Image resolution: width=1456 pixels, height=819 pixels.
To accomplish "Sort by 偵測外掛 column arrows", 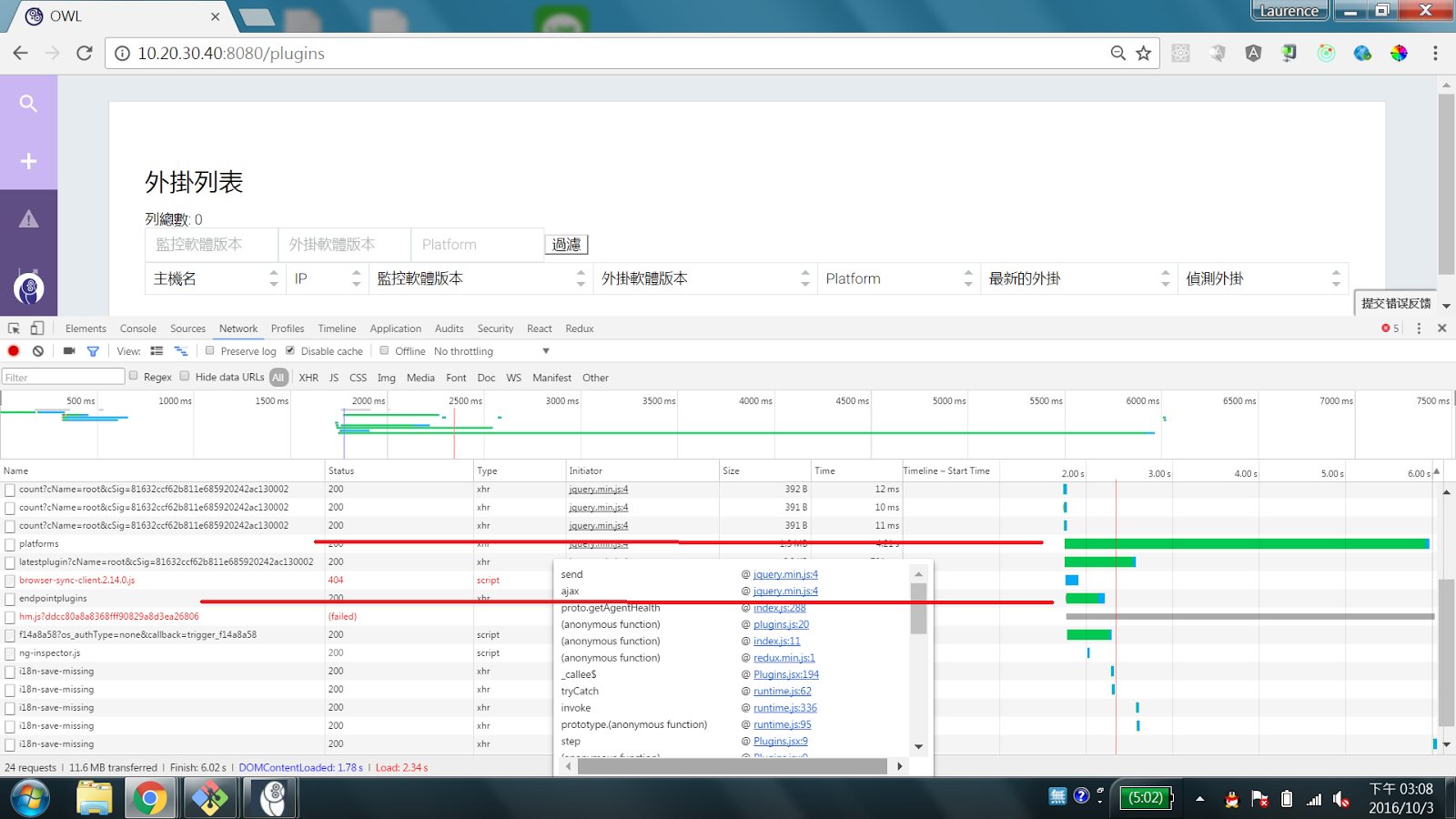I will point(1336,278).
